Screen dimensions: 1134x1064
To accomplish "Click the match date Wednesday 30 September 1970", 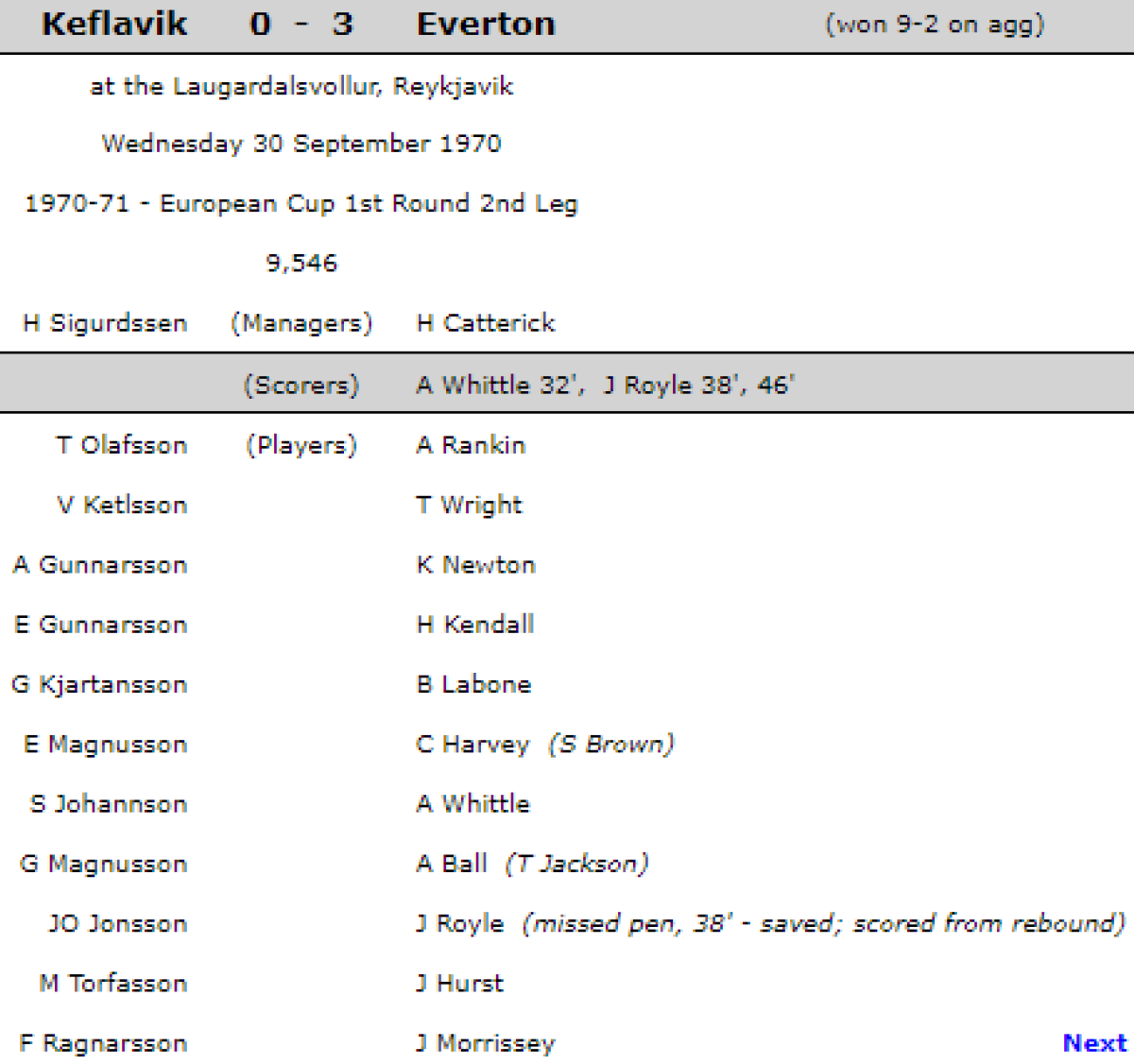I will coord(301,144).
